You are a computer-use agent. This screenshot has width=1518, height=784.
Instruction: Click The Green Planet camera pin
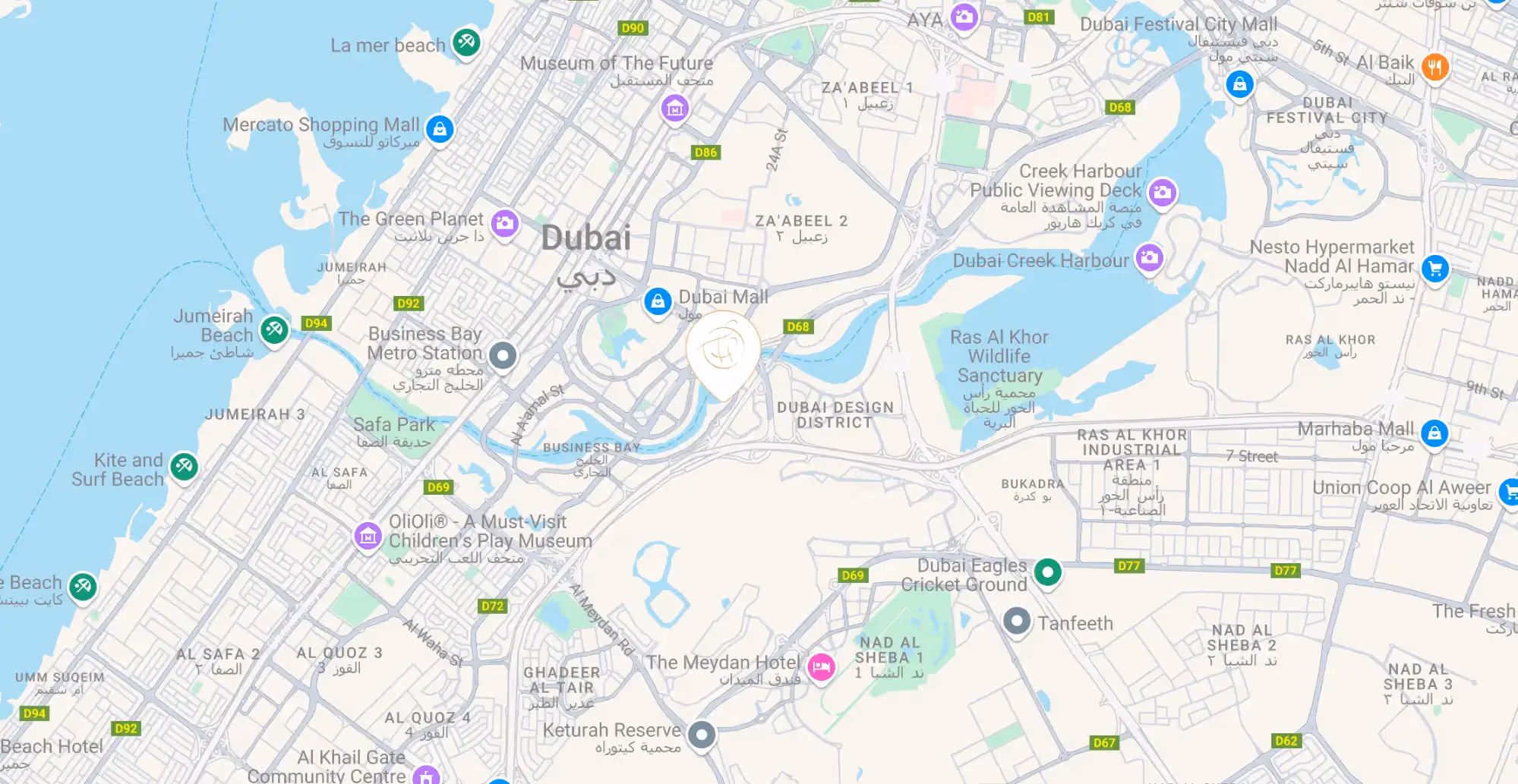(504, 223)
